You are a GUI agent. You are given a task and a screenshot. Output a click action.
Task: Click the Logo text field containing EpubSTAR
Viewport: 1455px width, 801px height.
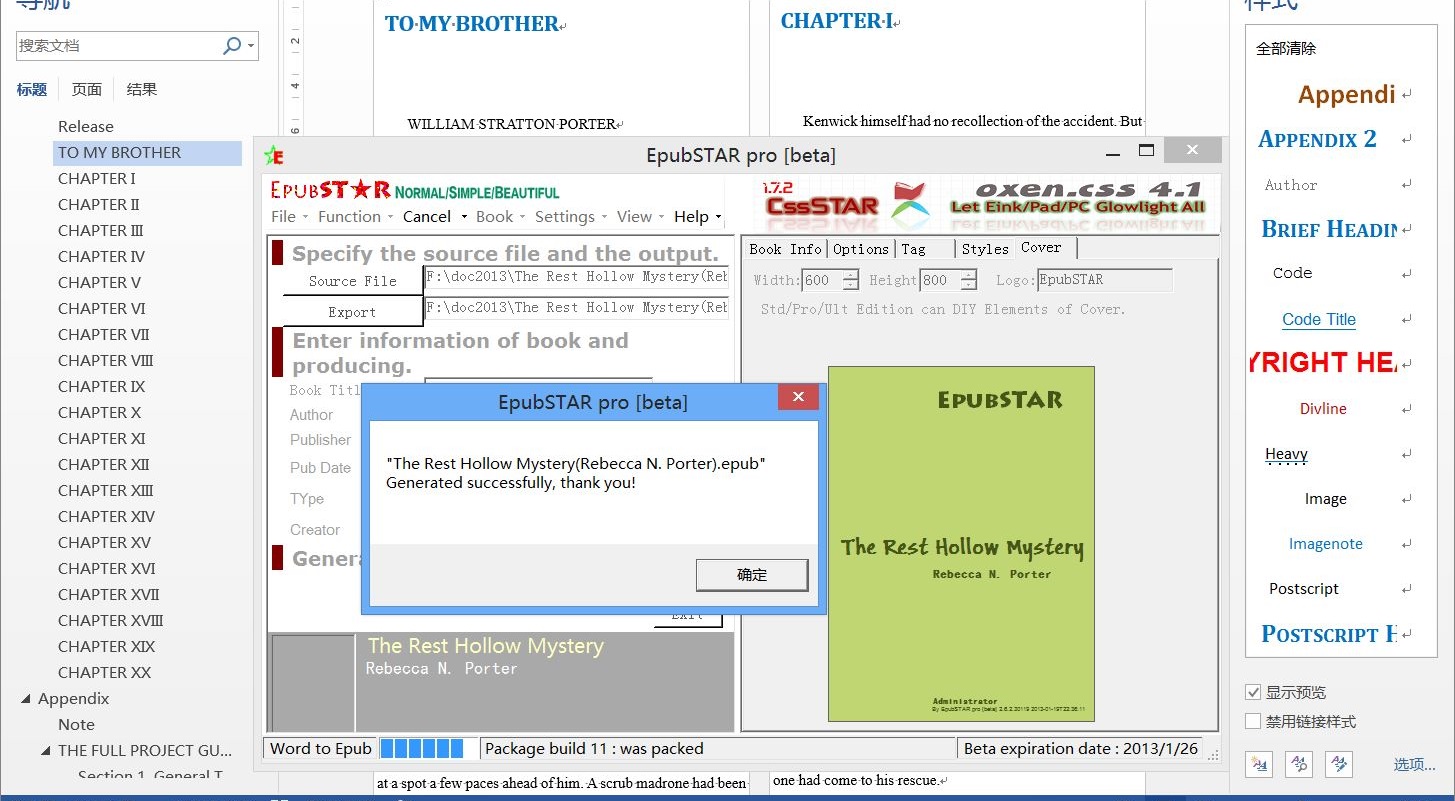pos(1104,280)
